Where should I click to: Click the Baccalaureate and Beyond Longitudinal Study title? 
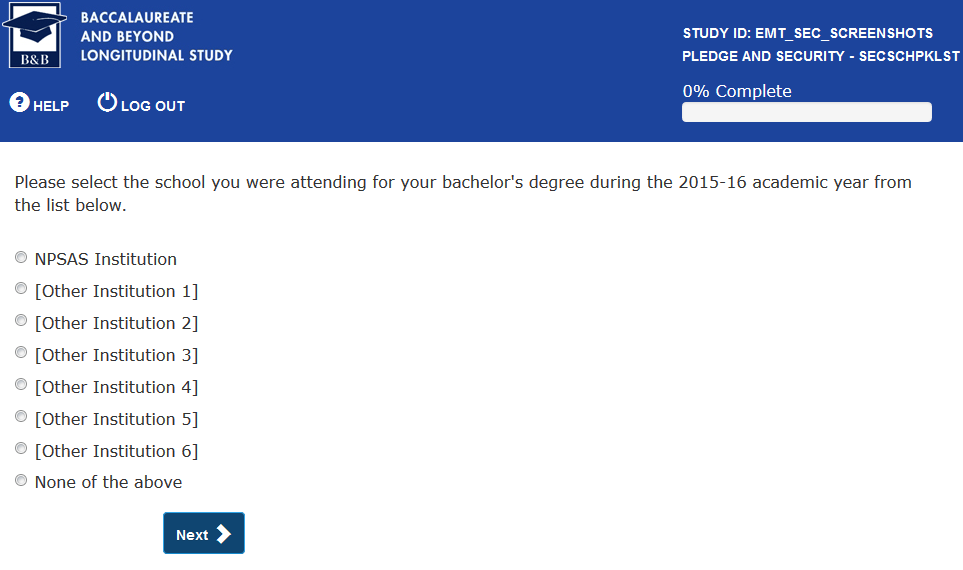(x=156, y=37)
